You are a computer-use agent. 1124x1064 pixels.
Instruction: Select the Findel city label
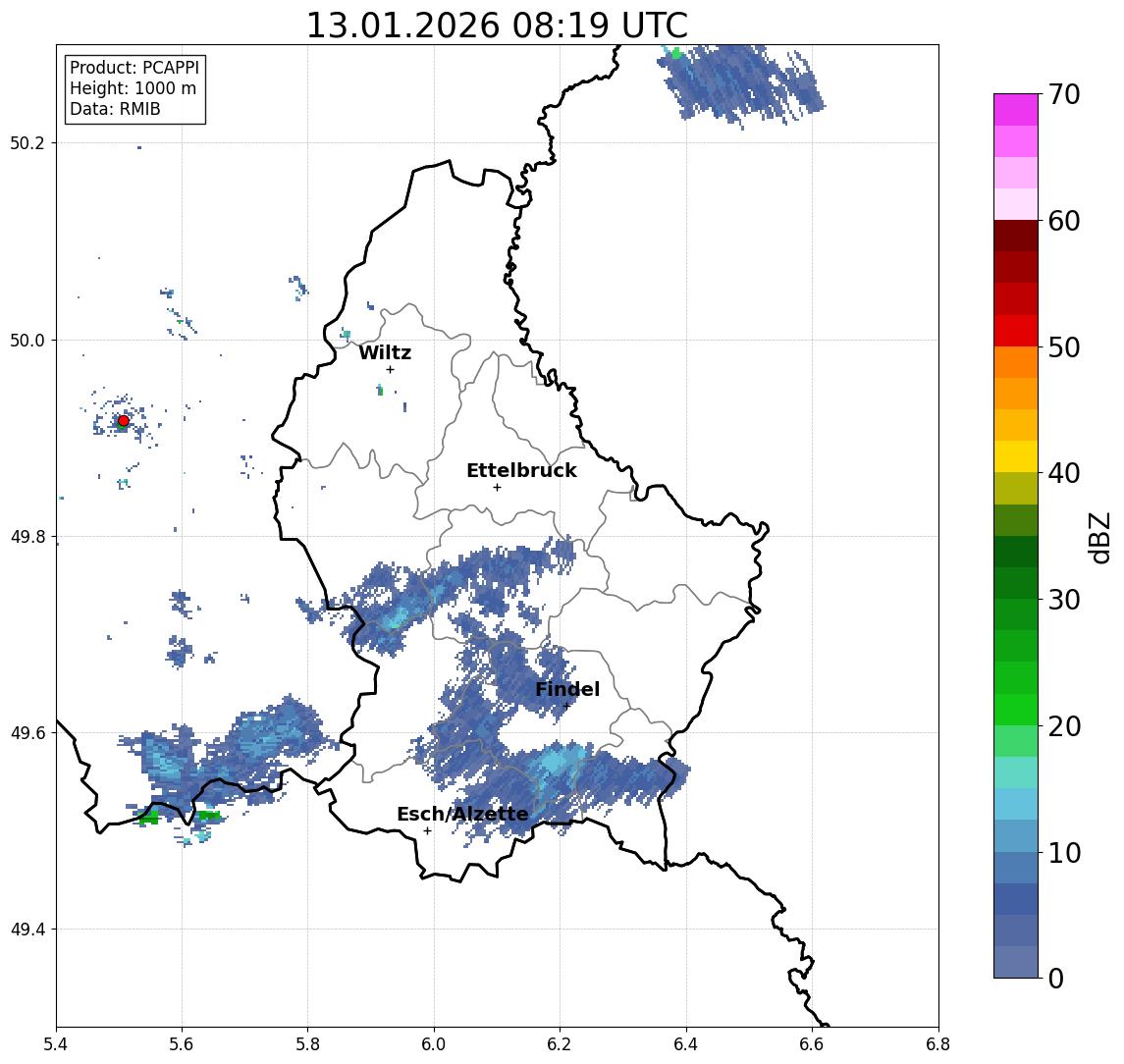pos(567,690)
